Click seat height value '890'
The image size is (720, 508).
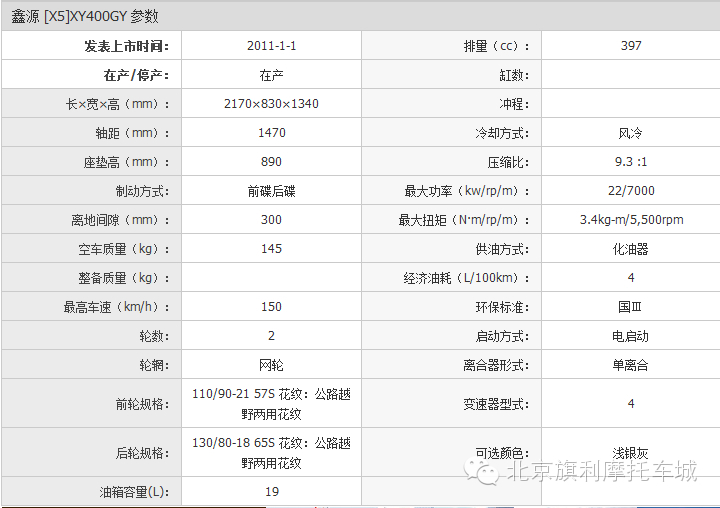(271, 162)
